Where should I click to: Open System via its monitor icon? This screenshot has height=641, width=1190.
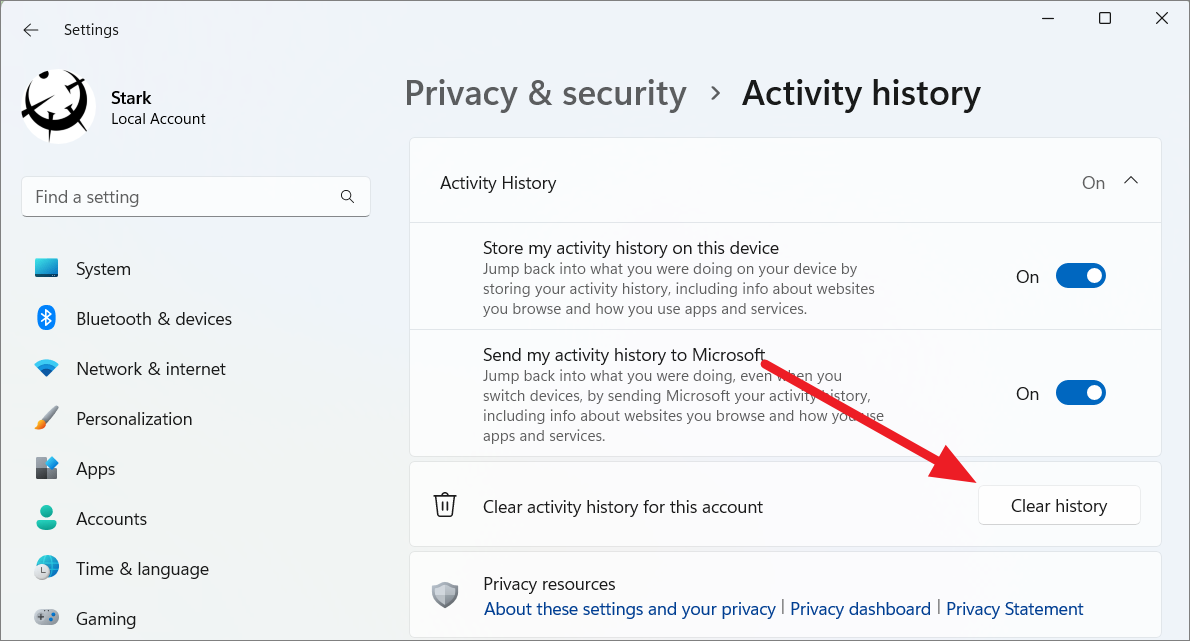click(x=46, y=269)
